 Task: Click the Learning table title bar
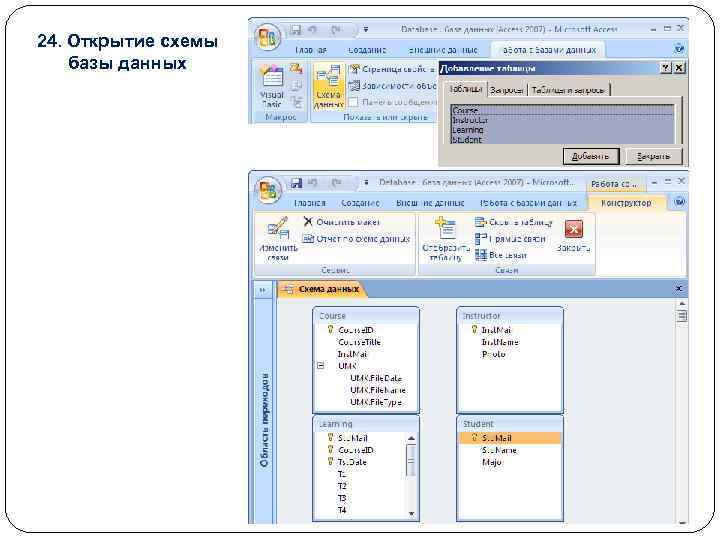tap(366, 424)
